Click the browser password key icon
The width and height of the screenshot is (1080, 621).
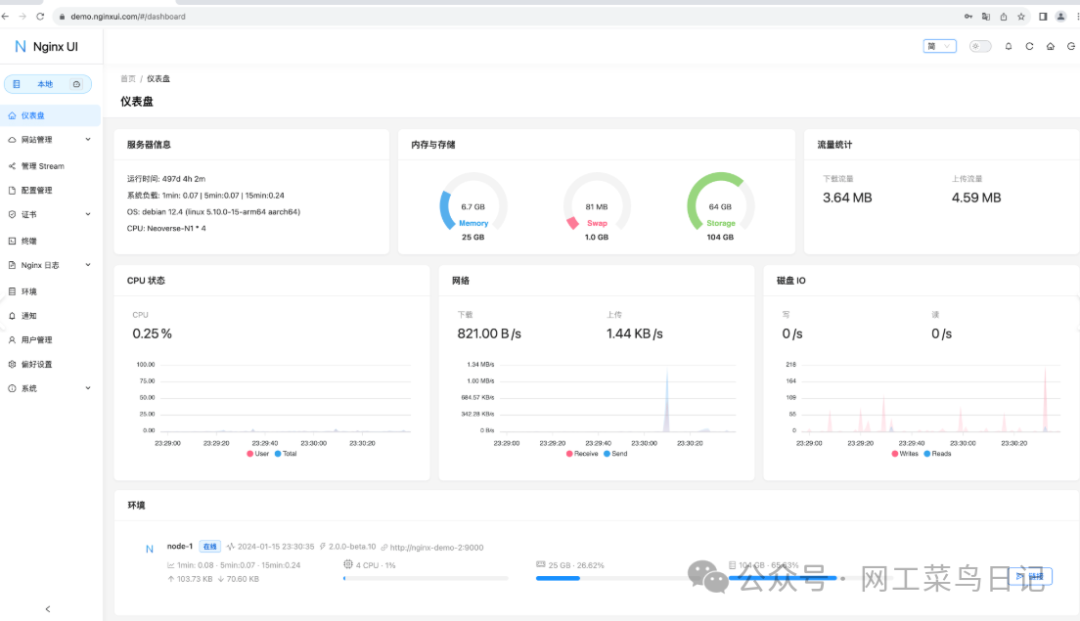tap(968, 17)
